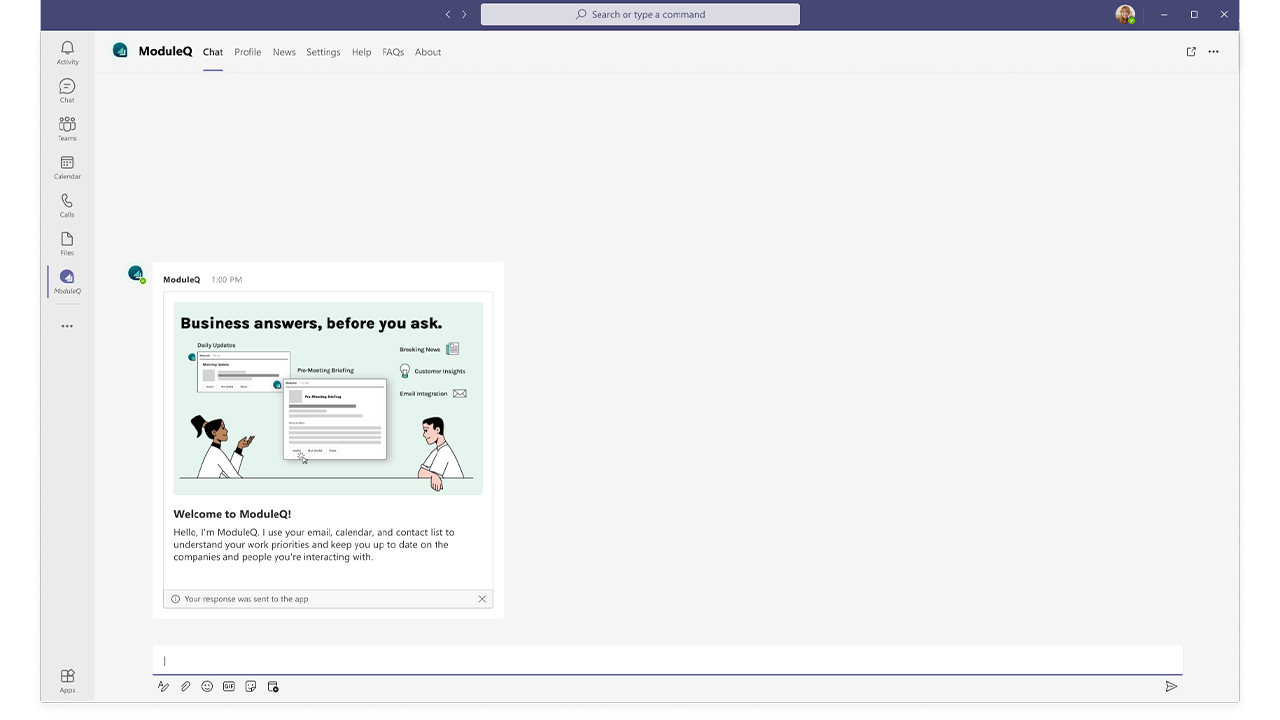Click the Welcome to ModuleQ! heading
This screenshot has width=1280, height=720.
pos(232,514)
